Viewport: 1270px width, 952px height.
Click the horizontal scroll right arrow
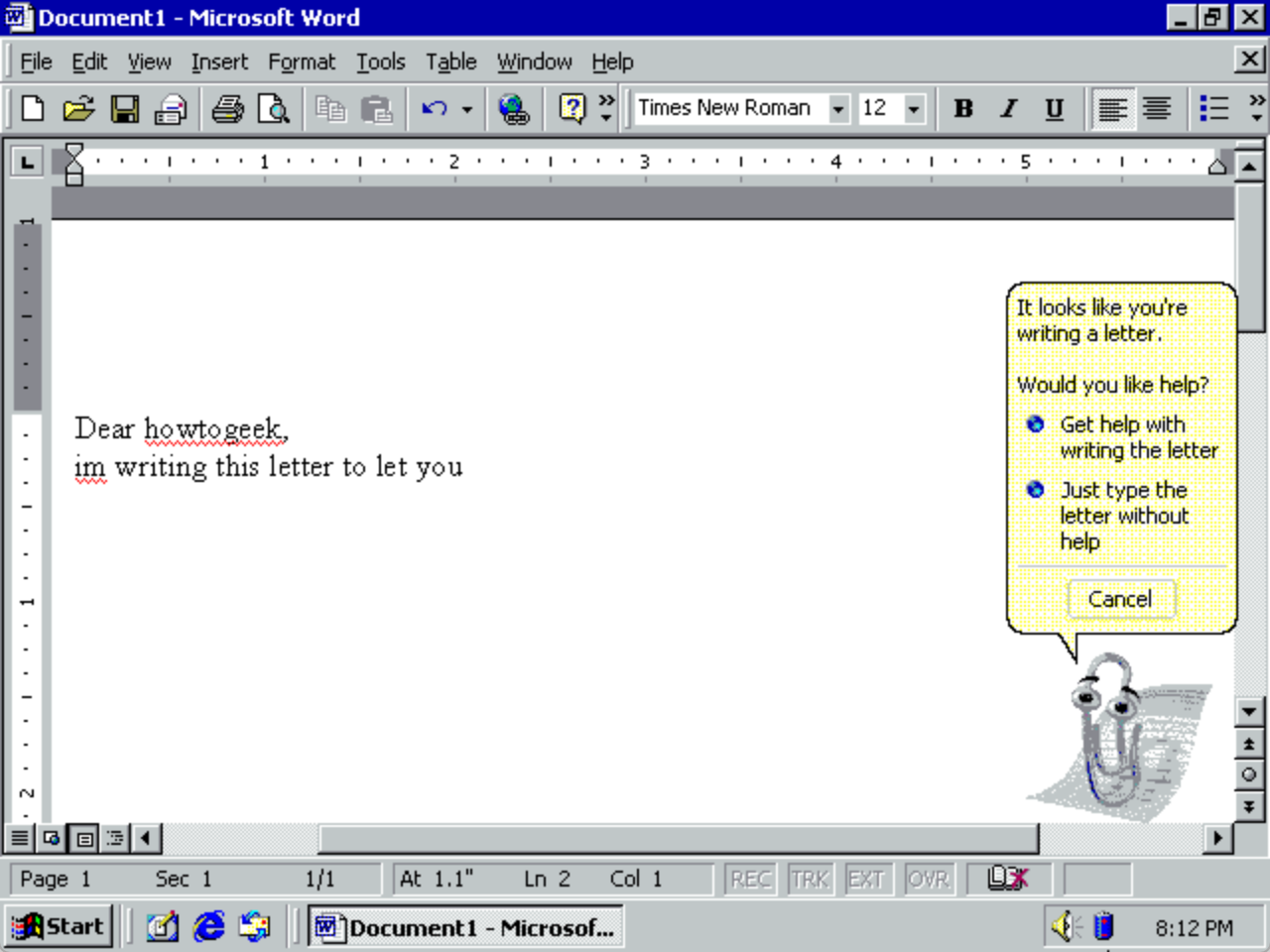pyautogui.click(x=1218, y=839)
